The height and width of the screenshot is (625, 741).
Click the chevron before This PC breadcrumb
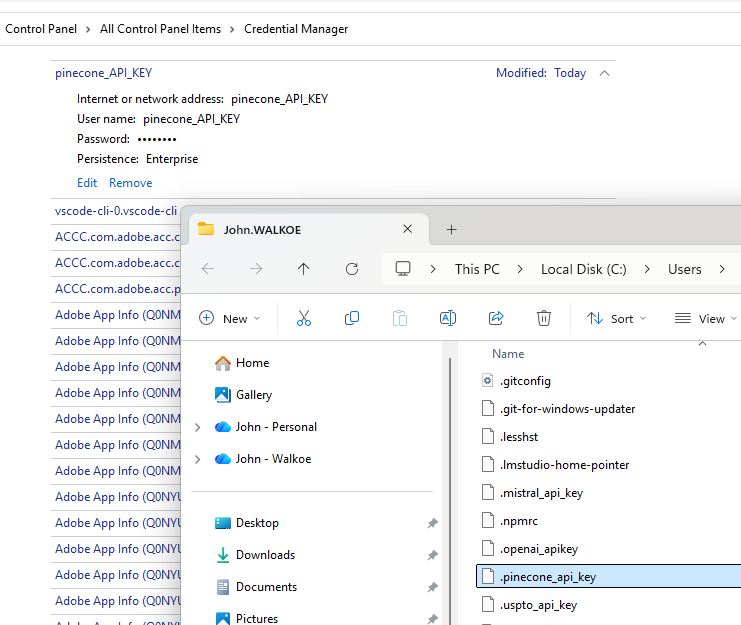[433, 269]
